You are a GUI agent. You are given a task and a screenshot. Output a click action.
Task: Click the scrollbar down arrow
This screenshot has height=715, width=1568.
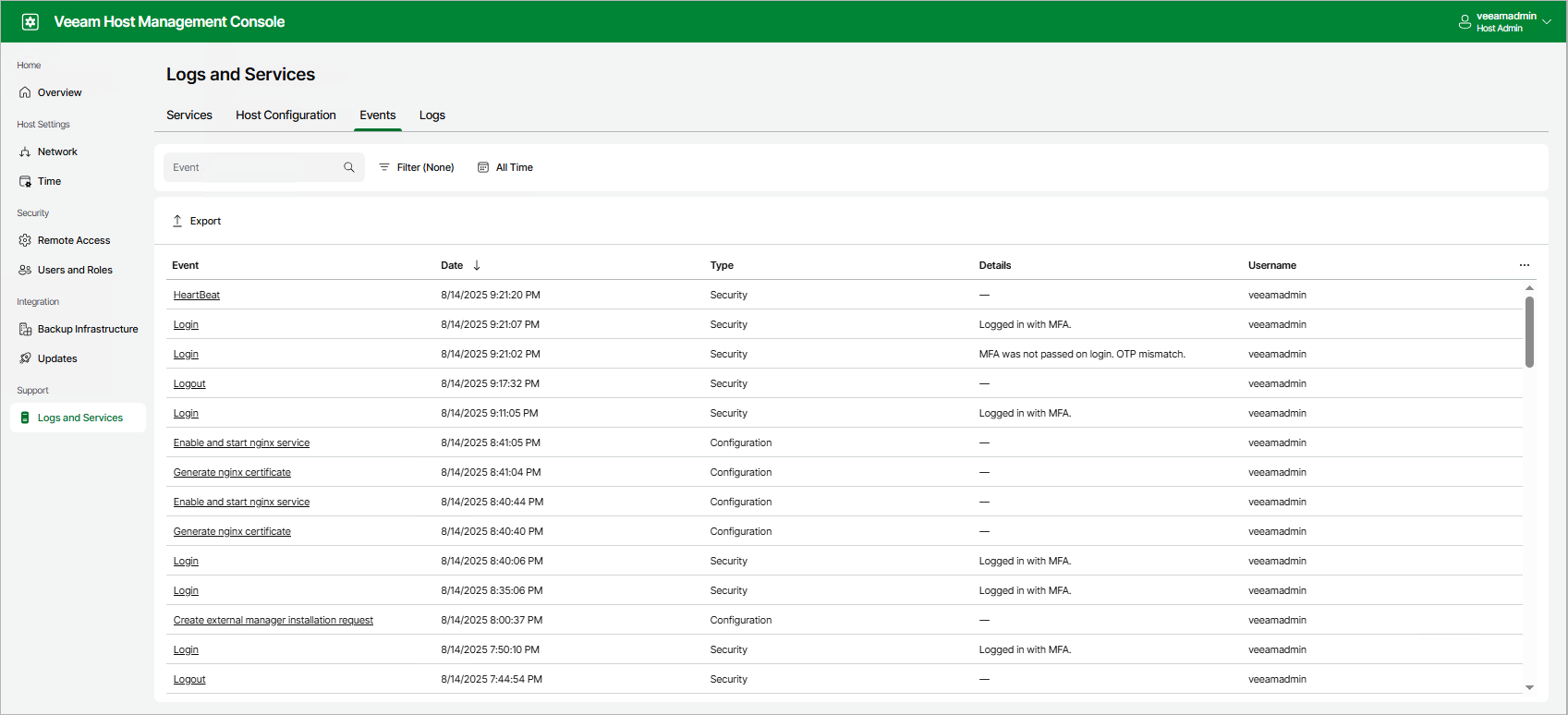(1529, 687)
